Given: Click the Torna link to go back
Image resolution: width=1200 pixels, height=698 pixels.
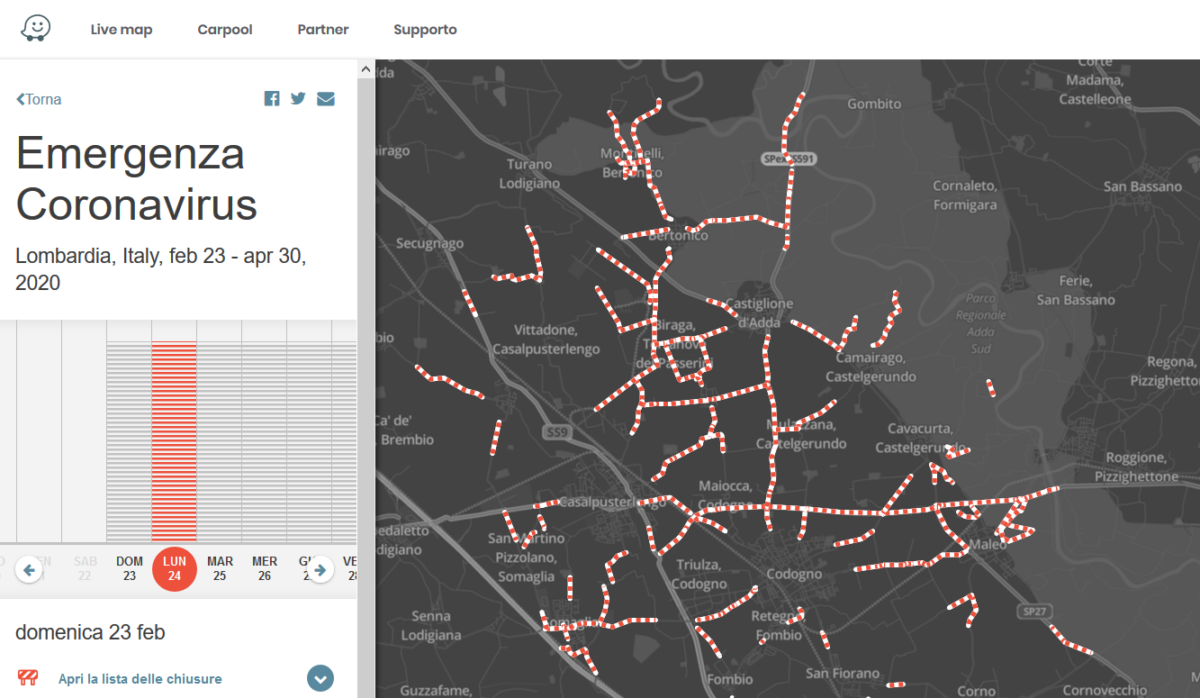Looking at the screenshot, I should (x=42, y=98).
